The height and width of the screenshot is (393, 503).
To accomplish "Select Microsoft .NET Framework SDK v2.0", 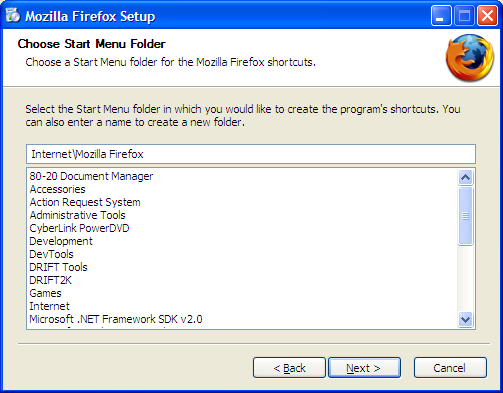I will [x=116, y=319].
